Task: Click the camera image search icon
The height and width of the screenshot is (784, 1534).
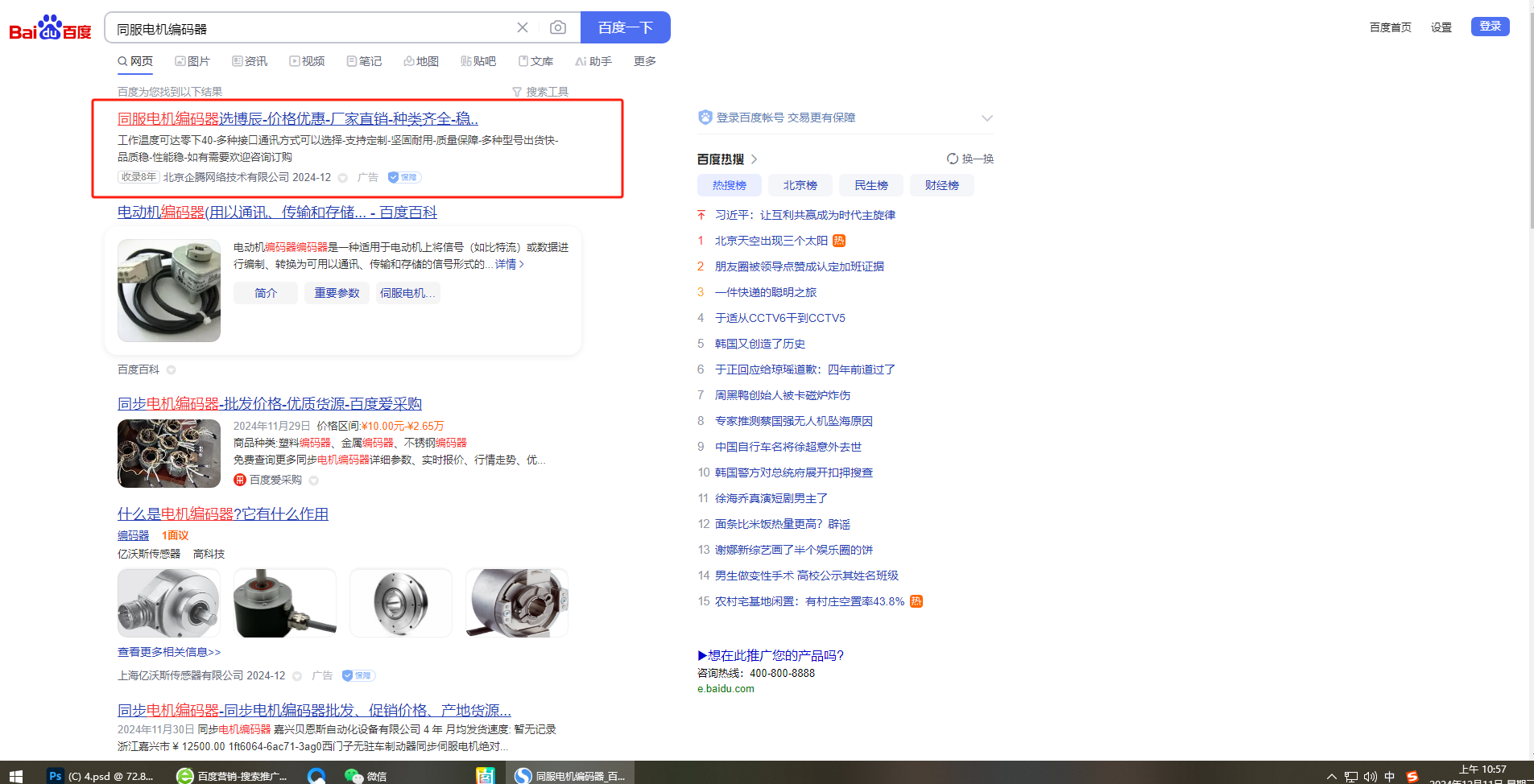Action: click(557, 27)
